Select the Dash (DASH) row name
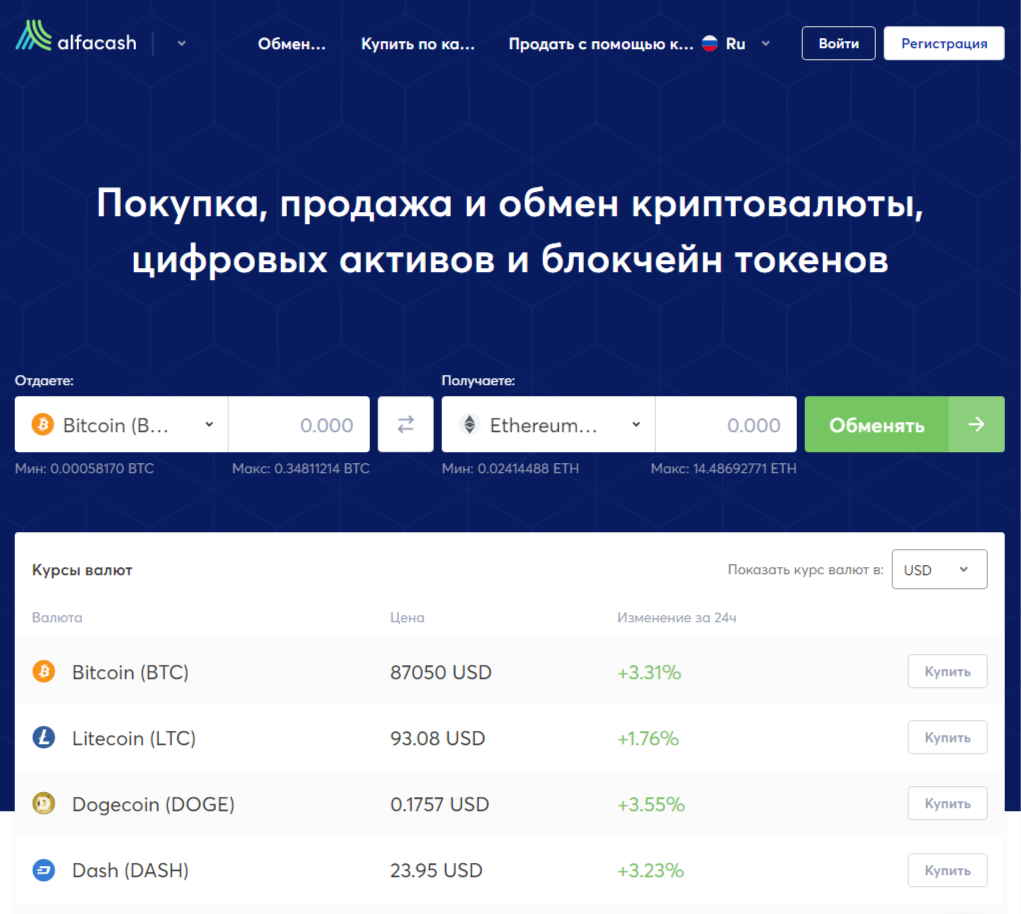This screenshot has height=914, width=1021. pos(130,870)
